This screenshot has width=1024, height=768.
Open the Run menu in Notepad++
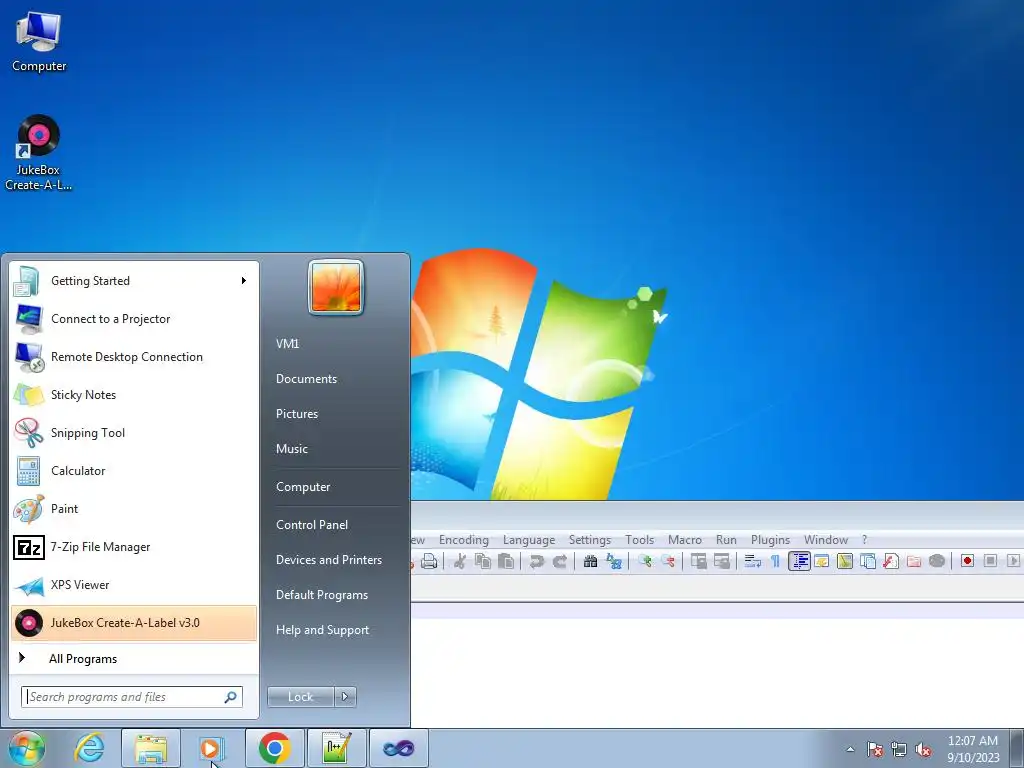pos(726,540)
